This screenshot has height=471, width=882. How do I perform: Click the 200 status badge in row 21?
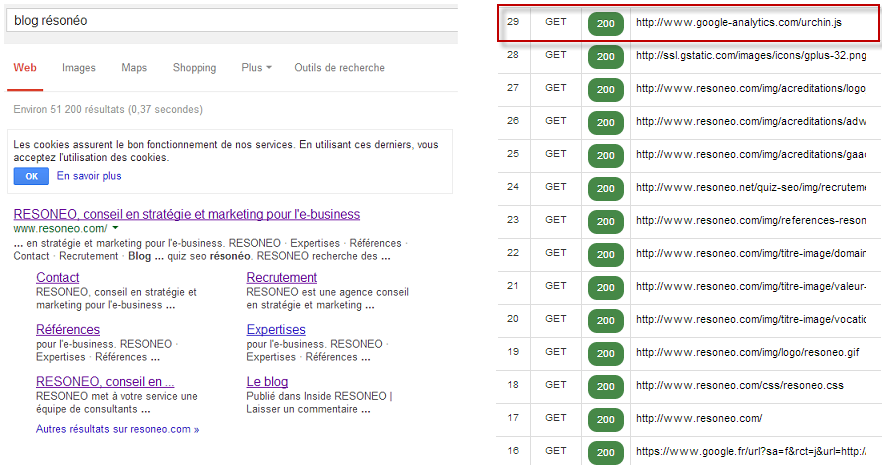coord(606,288)
